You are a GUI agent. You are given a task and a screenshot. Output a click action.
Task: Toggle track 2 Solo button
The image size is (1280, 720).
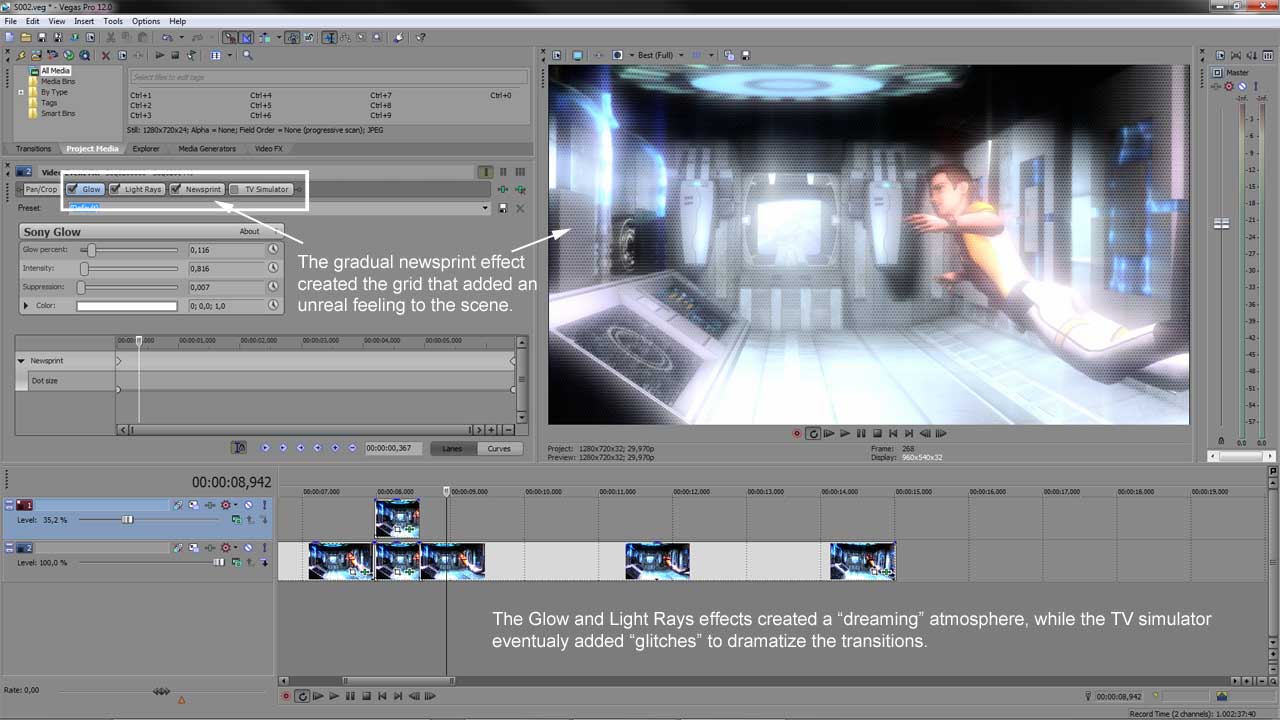265,548
